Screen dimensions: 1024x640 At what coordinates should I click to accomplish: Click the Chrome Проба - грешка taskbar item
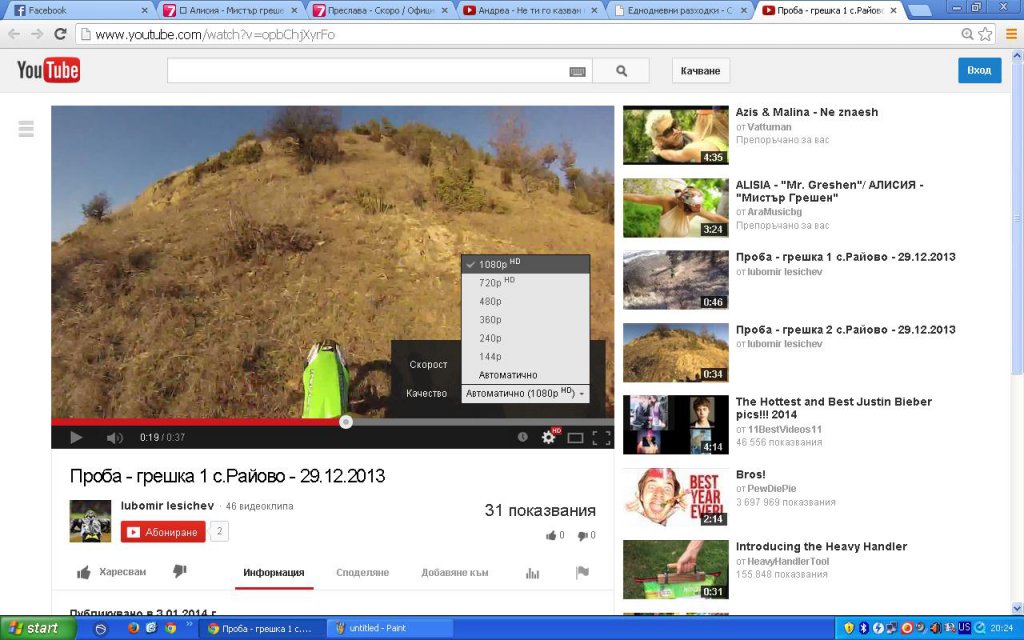[263, 628]
